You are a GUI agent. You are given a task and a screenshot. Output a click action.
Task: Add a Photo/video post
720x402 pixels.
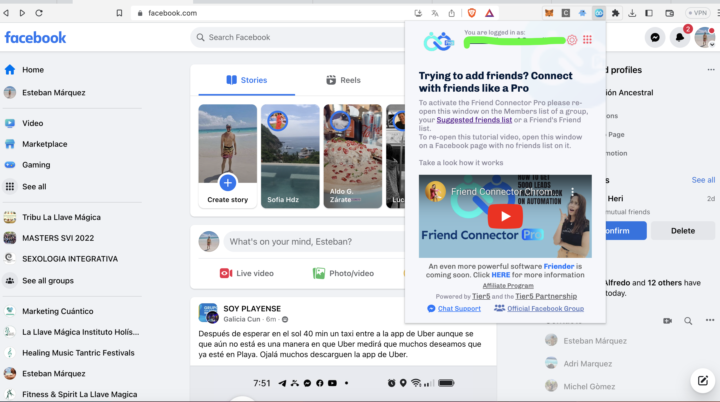point(343,273)
